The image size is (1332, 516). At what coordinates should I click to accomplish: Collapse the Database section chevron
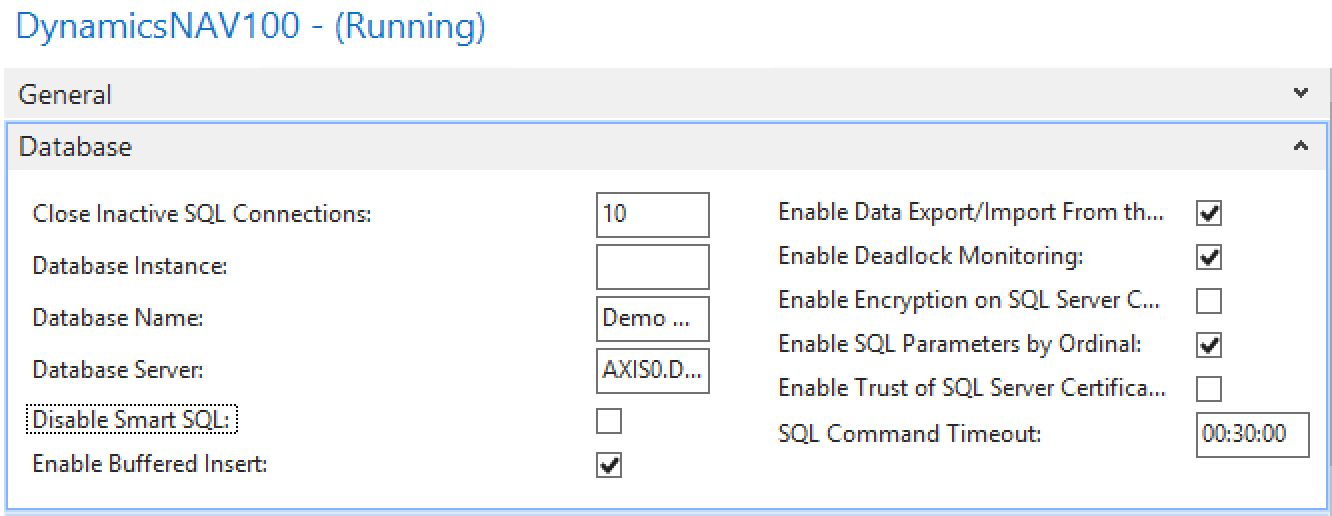1300,146
